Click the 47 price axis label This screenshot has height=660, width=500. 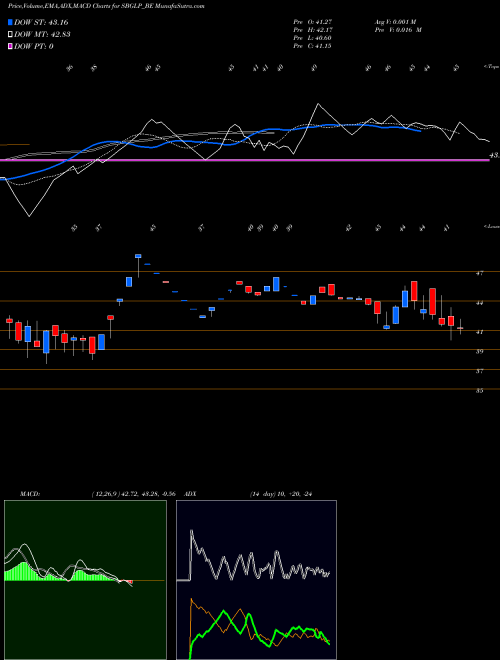click(x=479, y=274)
